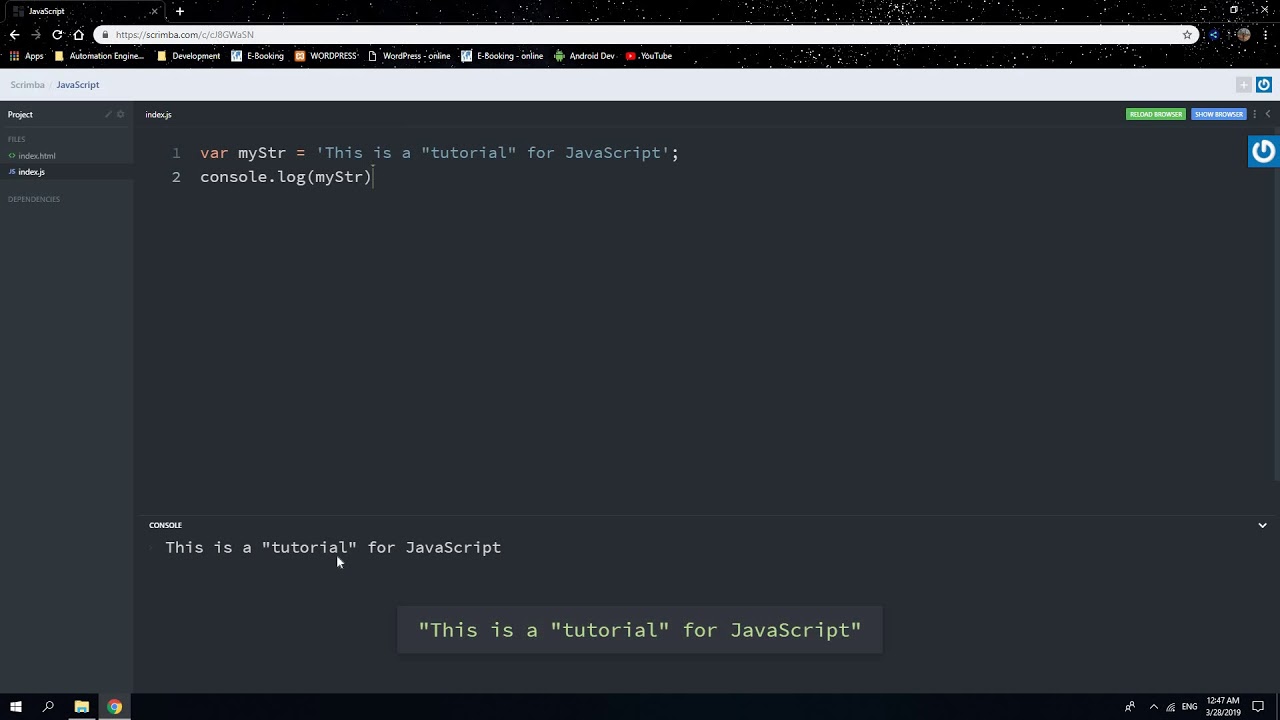
Task: Click the blue share extension icon
Action: pyautogui.click(x=1214, y=34)
